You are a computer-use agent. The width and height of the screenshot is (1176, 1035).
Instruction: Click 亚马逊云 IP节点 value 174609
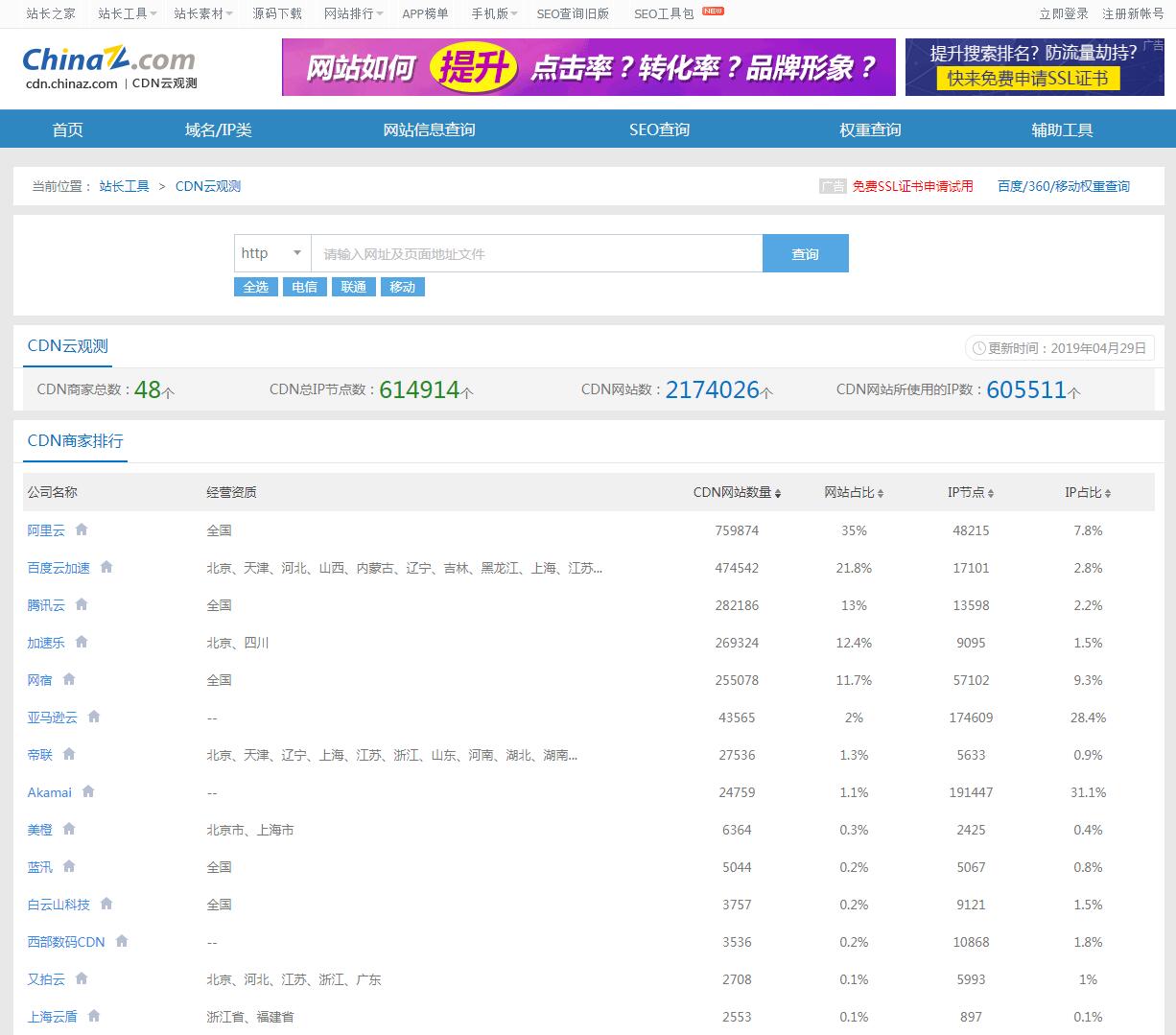tap(971, 717)
